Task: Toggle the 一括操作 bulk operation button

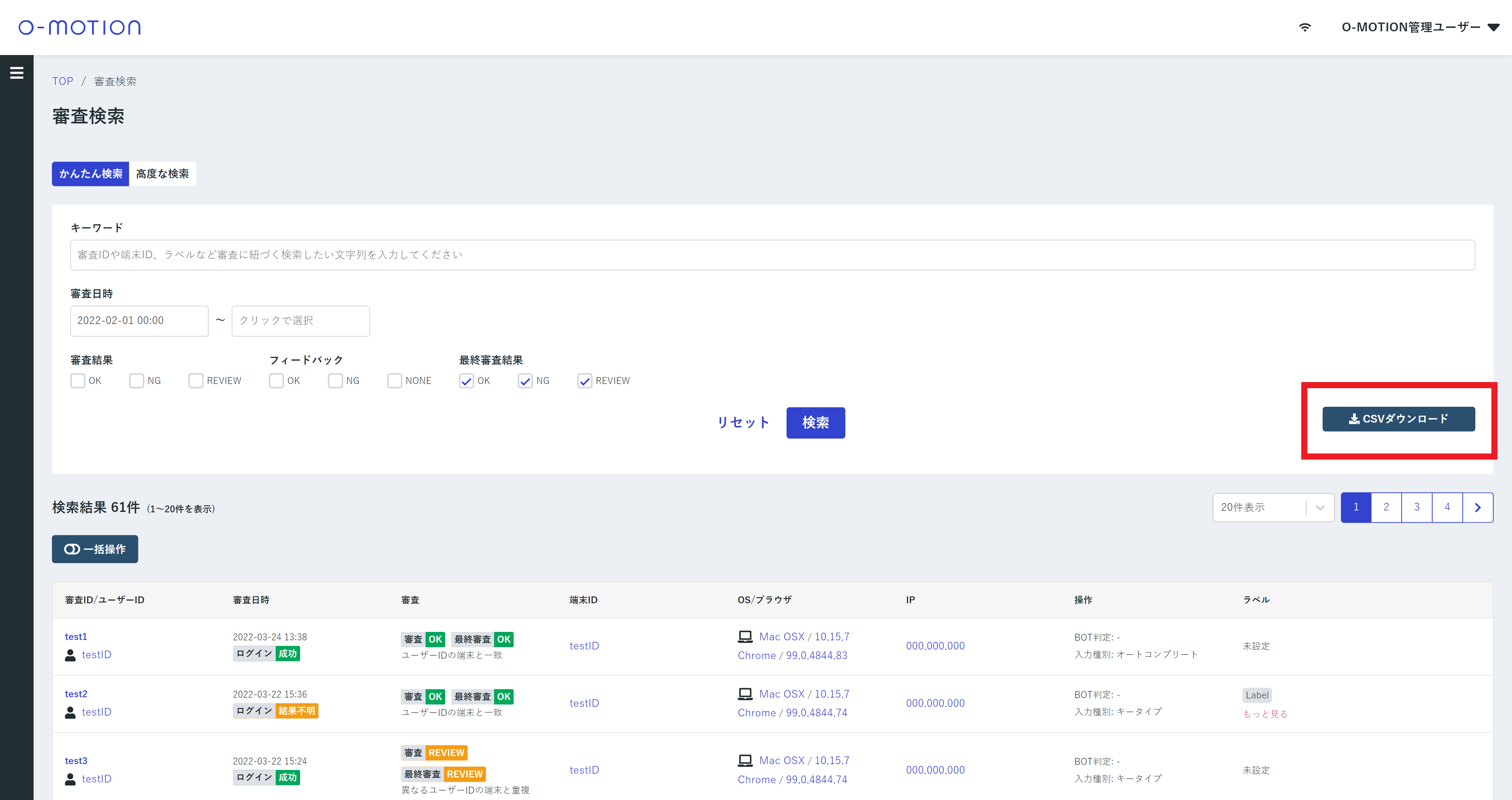Action: coord(95,549)
